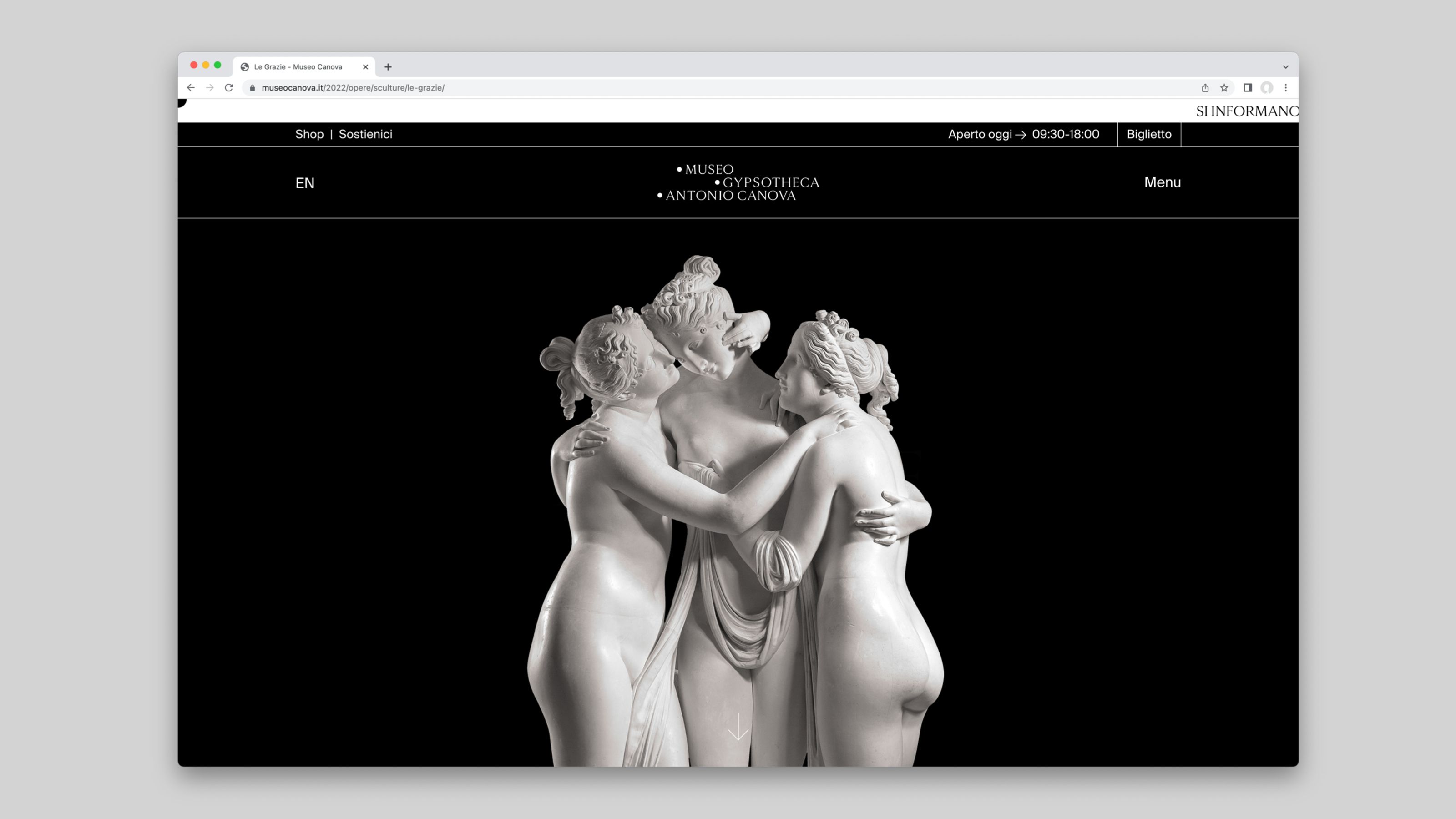The width and height of the screenshot is (1456, 819).
Task: Open the Chrome three-dot menu
Action: 1286,88
